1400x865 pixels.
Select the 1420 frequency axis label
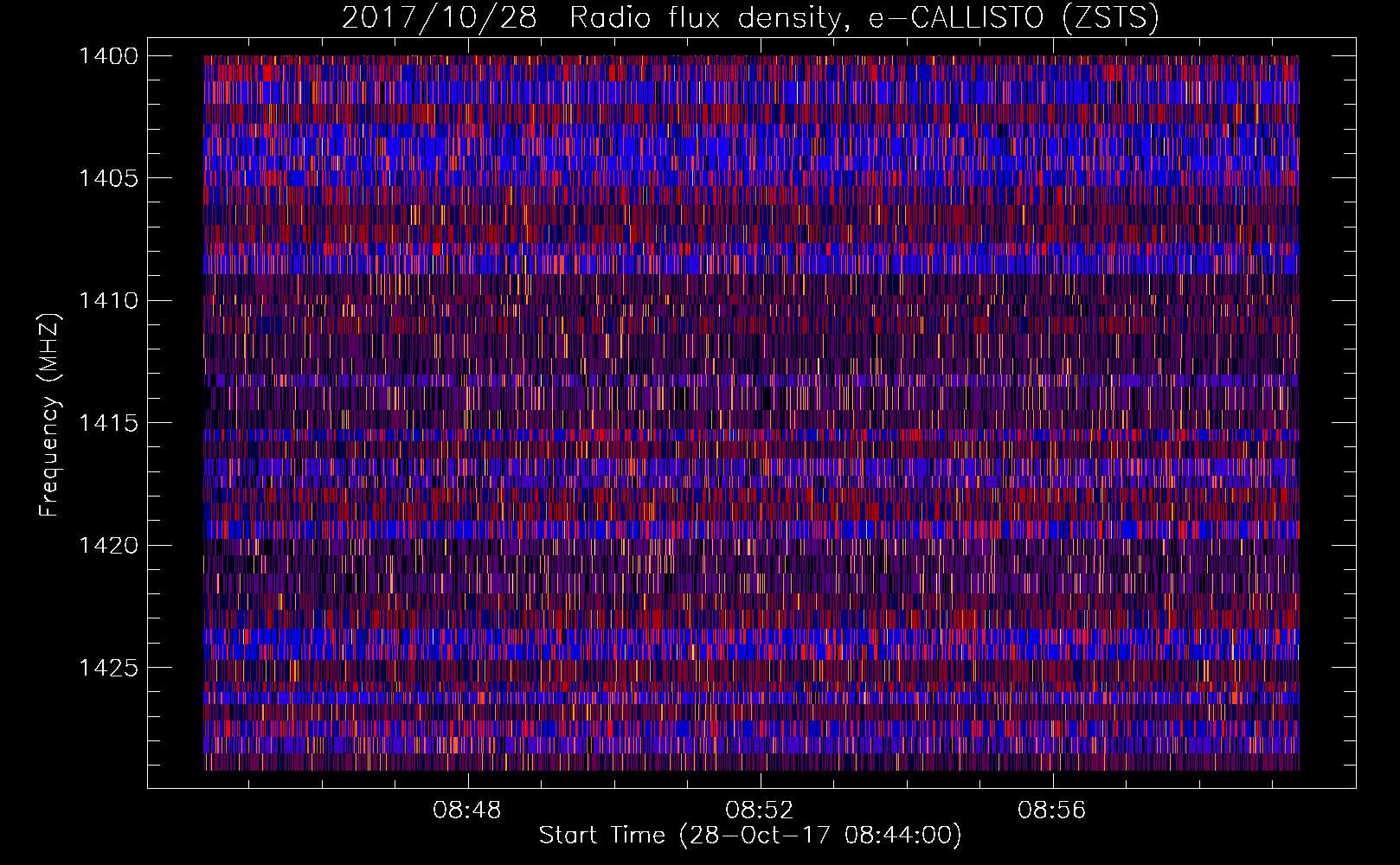click(x=109, y=546)
